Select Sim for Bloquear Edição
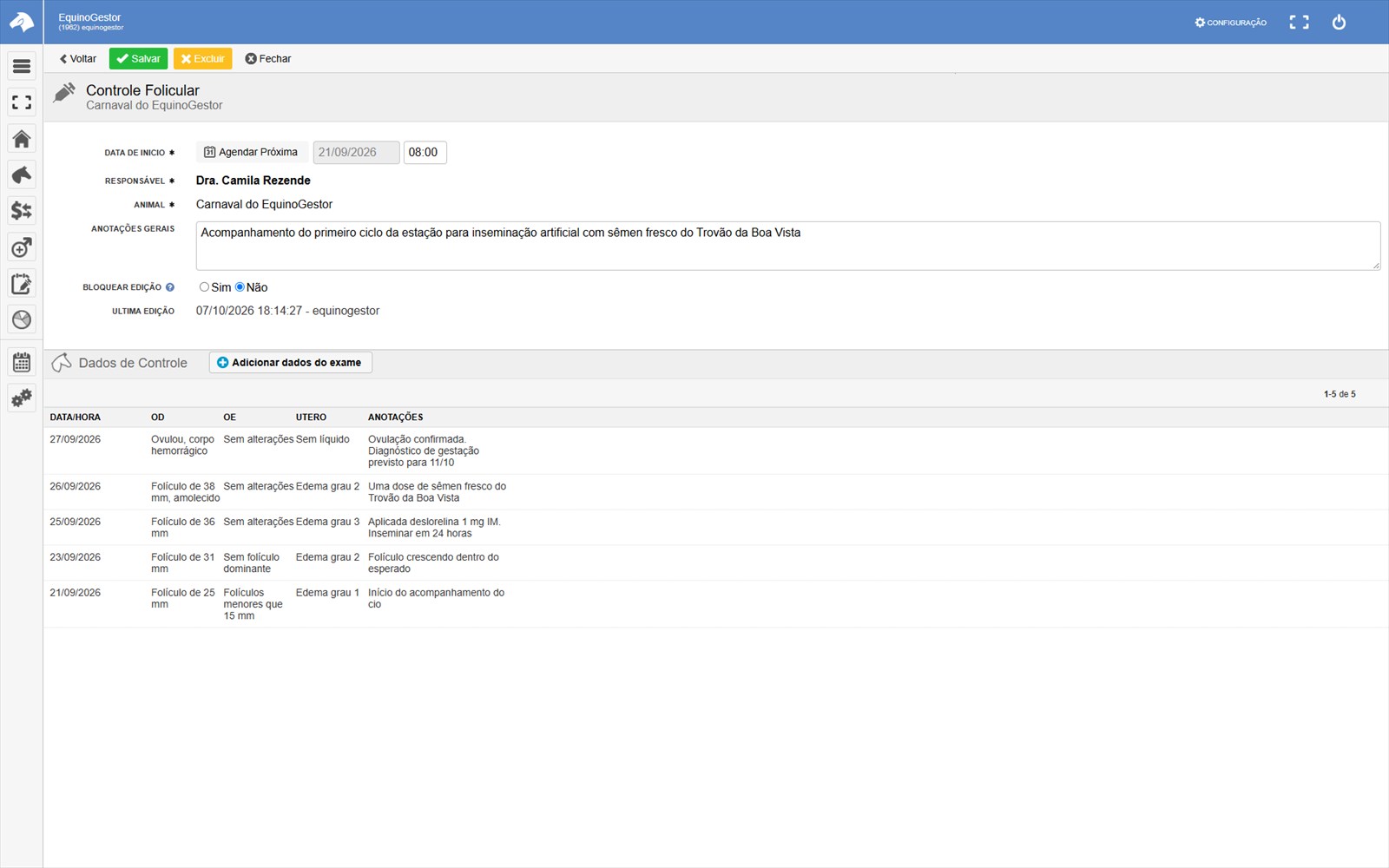 point(204,287)
